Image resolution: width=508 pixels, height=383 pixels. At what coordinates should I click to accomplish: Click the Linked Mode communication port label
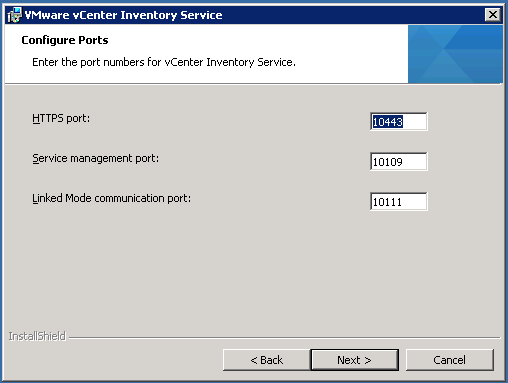click(111, 198)
